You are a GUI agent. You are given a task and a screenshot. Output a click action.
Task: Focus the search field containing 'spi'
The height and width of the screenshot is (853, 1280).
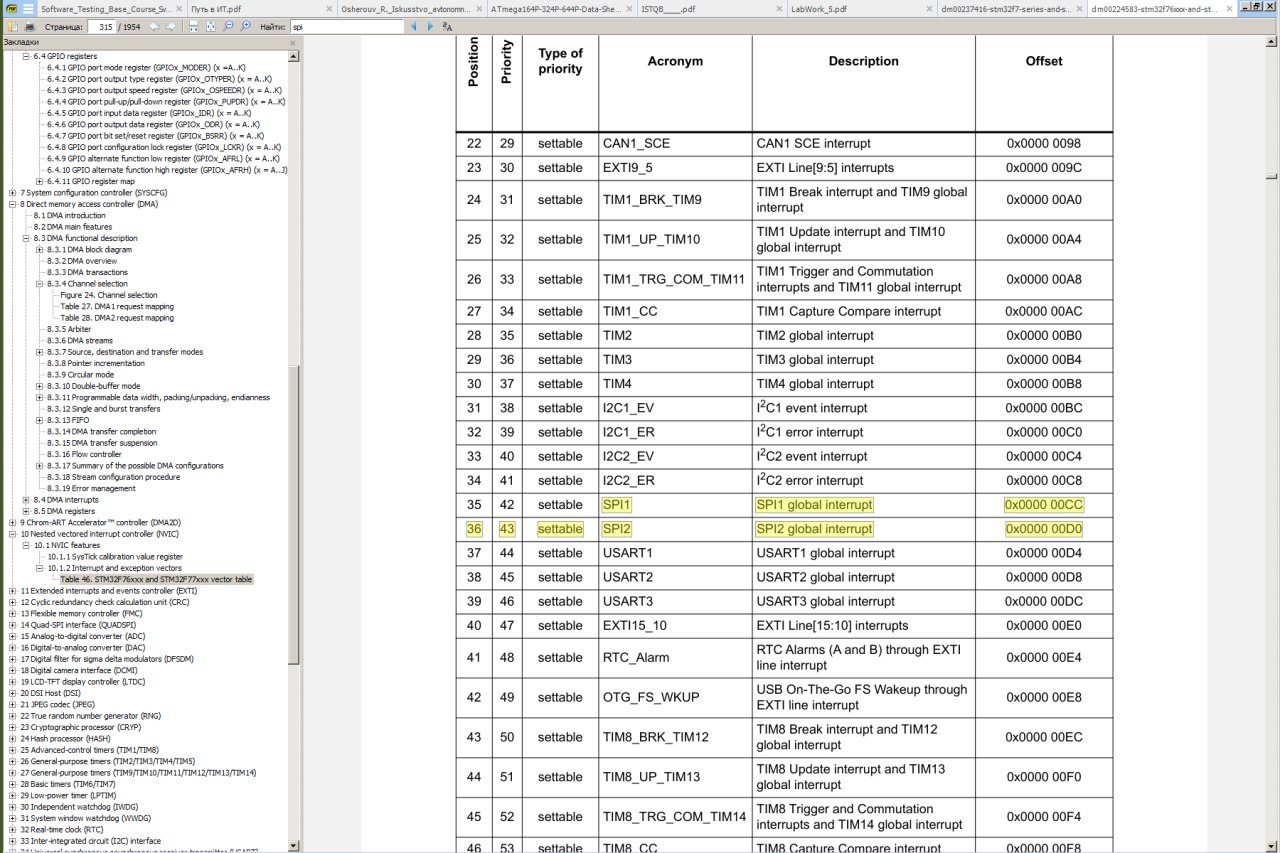tap(347, 26)
